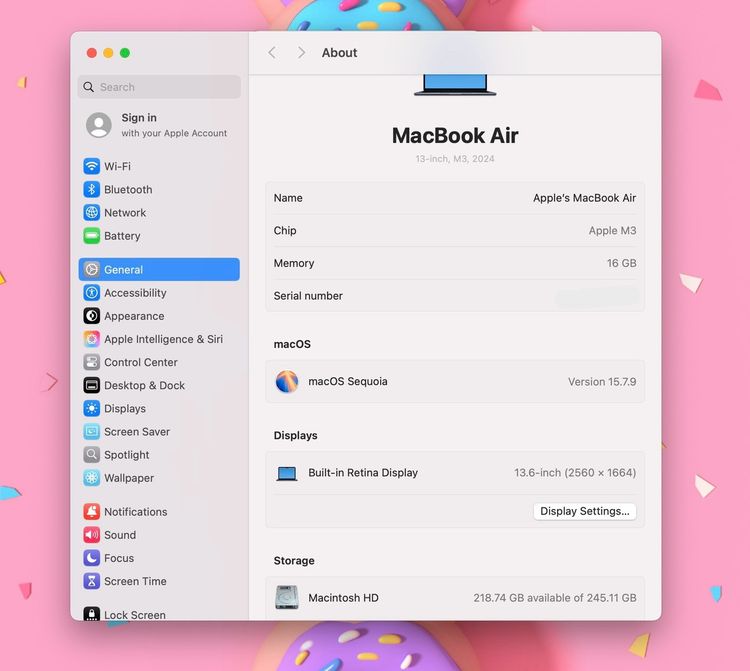Edit the Name field Apple's MacBook Air
The height and width of the screenshot is (671, 750).
[585, 198]
